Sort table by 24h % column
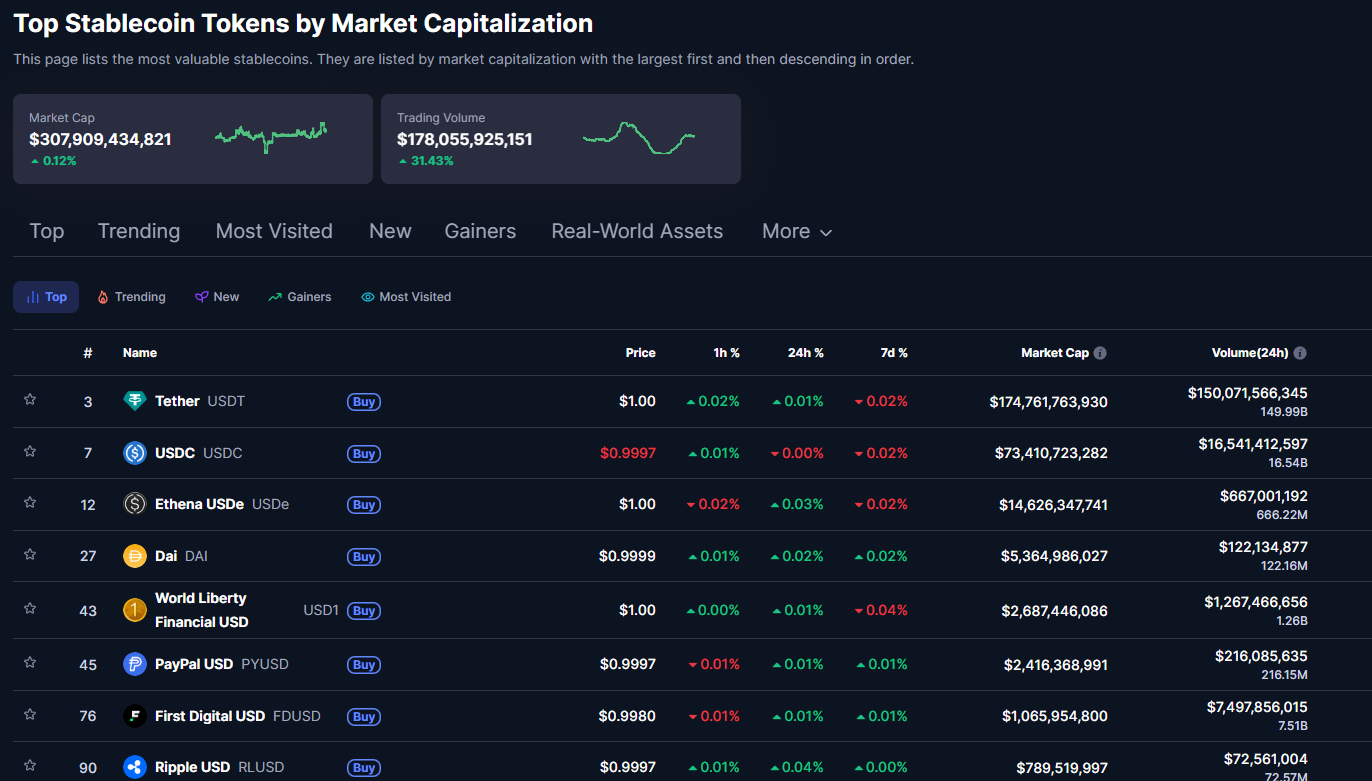This screenshot has height=781, width=1372. 806,353
